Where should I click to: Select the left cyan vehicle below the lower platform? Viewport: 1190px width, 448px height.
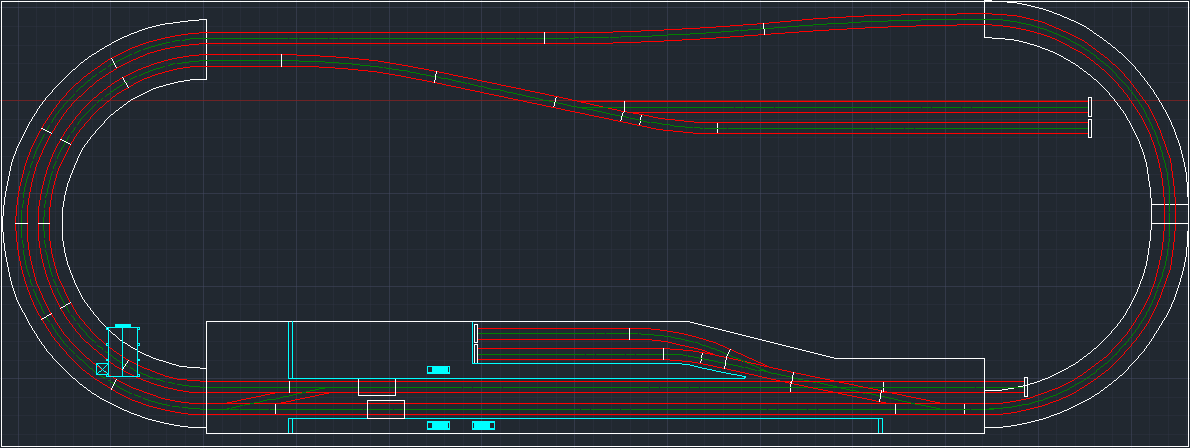[x=439, y=425]
